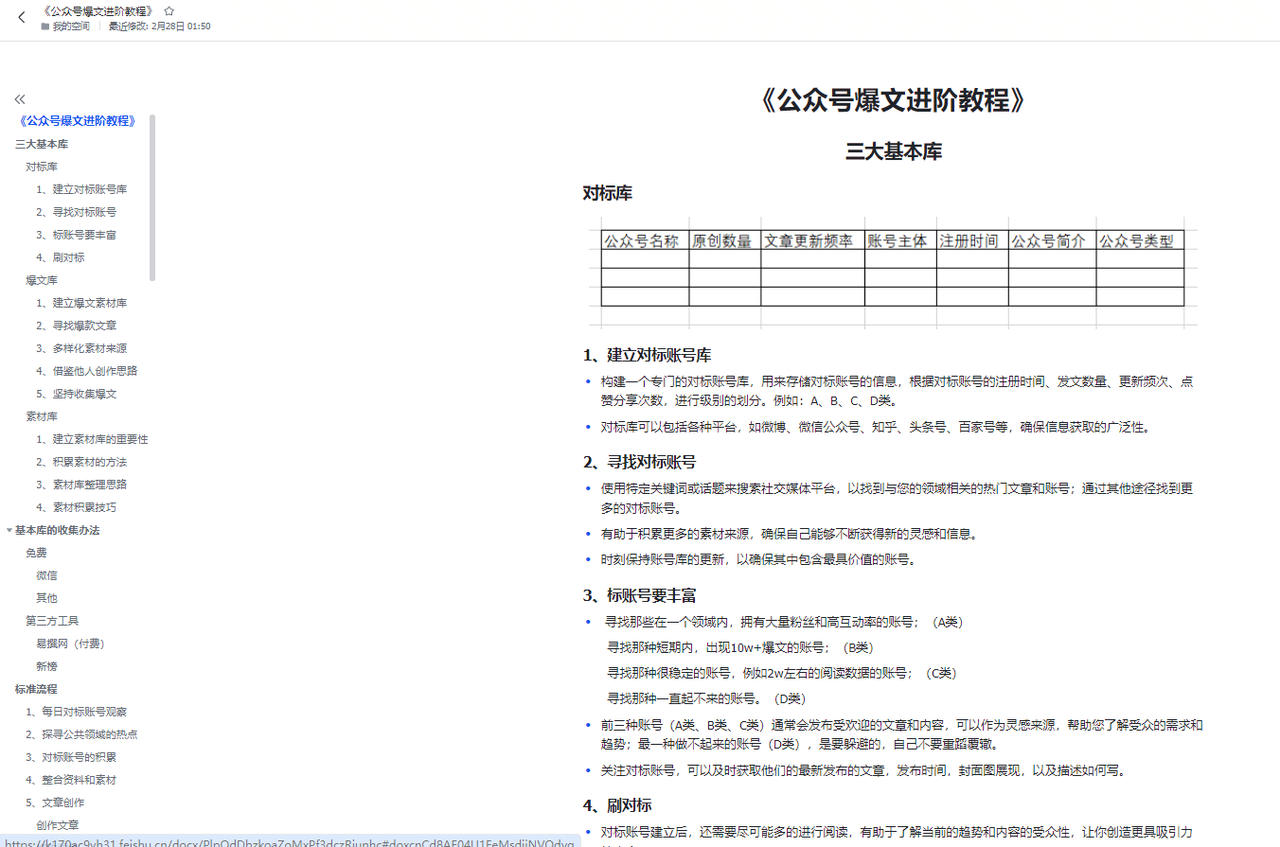Image resolution: width=1280 pixels, height=847 pixels.
Task: Go to outline entry 4、借鉴他人创作思路
Action: (x=87, y=371)
